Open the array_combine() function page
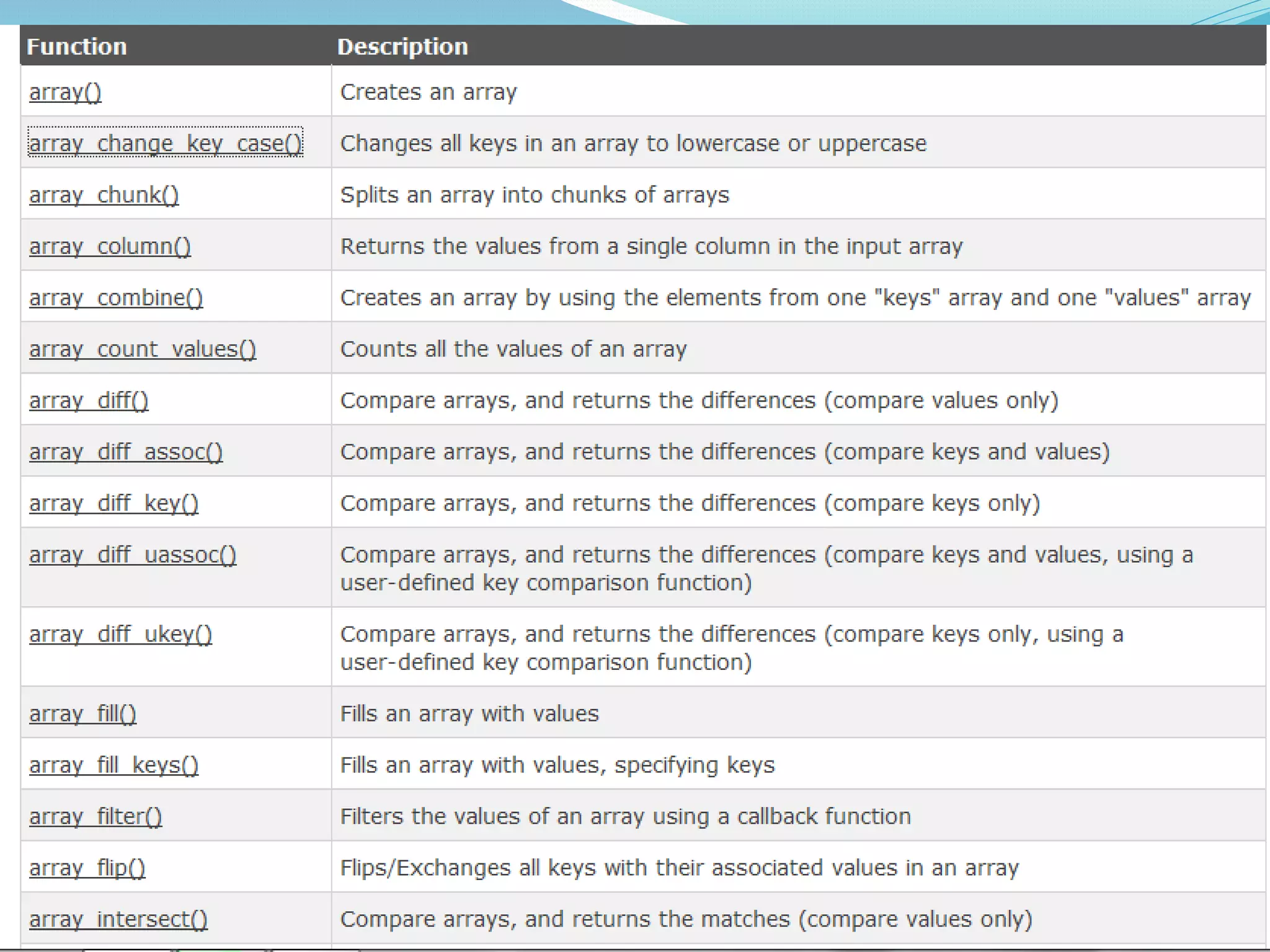This screenshot has width=1270, height=952. (x=116, y=298)
